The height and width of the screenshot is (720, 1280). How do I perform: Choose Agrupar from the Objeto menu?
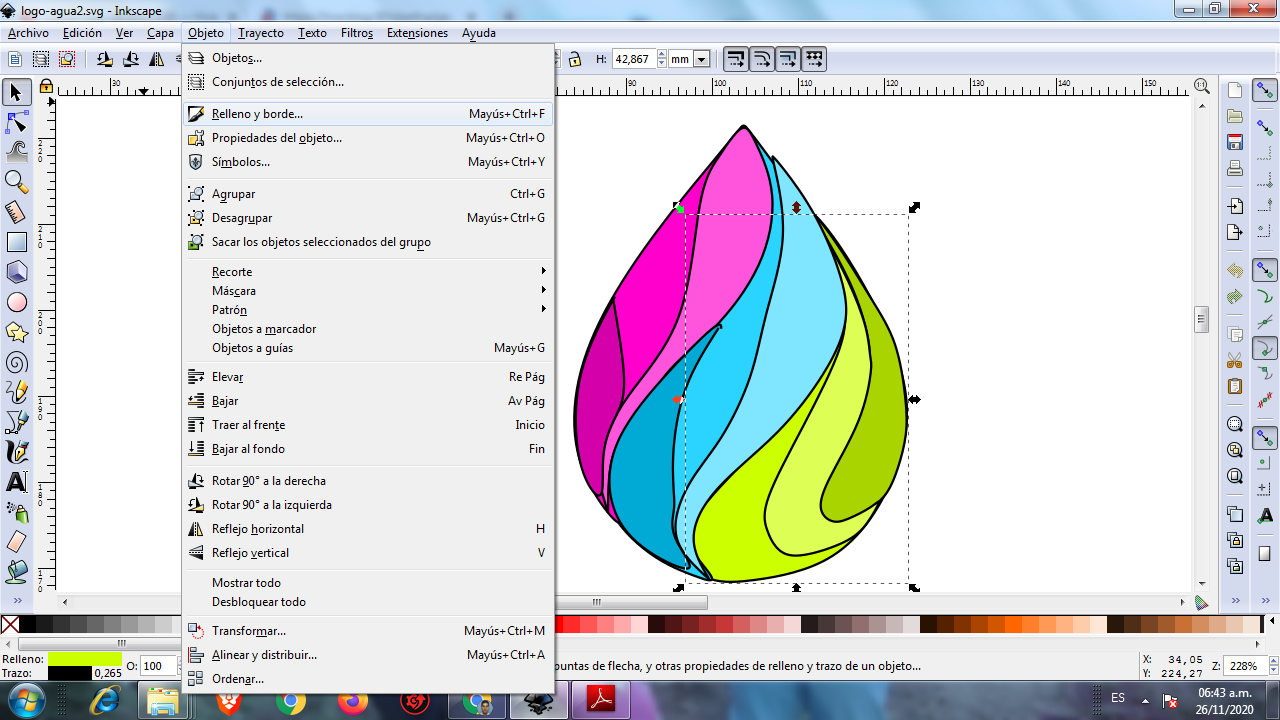368,194
